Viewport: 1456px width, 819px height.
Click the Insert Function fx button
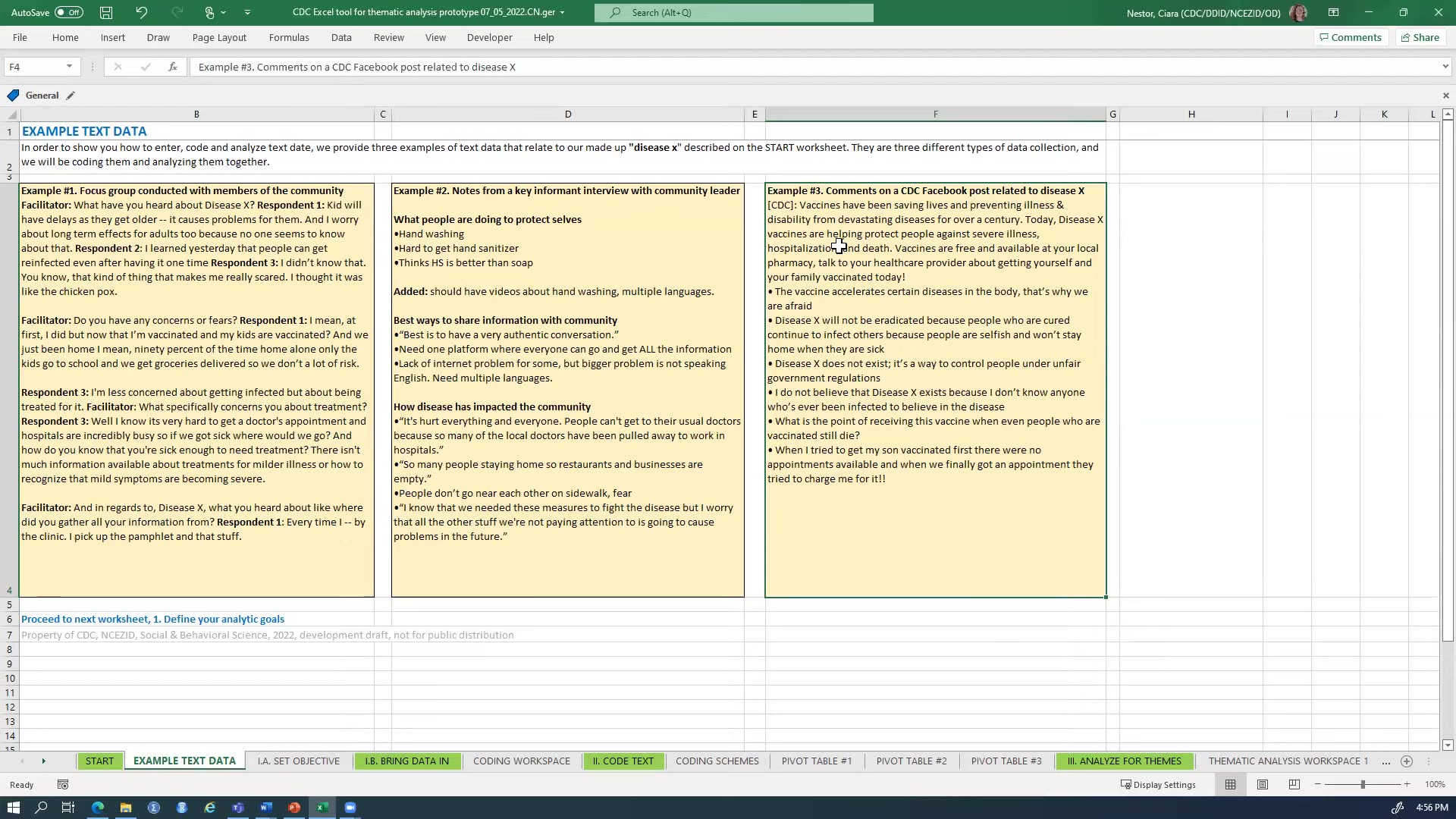173,67
